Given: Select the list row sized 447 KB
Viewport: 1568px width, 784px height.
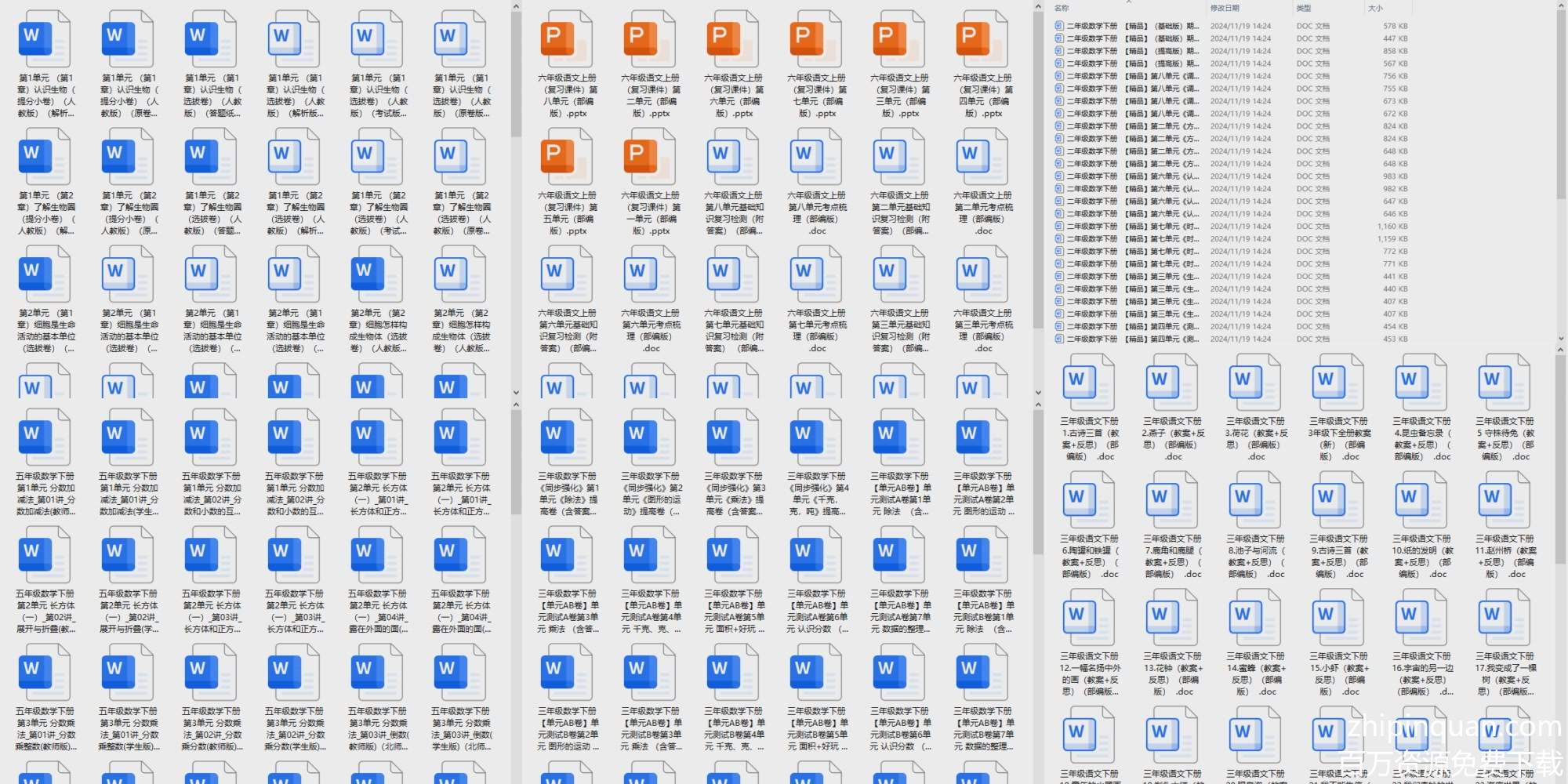Looking at the screenshot, I should (1231, 38).
